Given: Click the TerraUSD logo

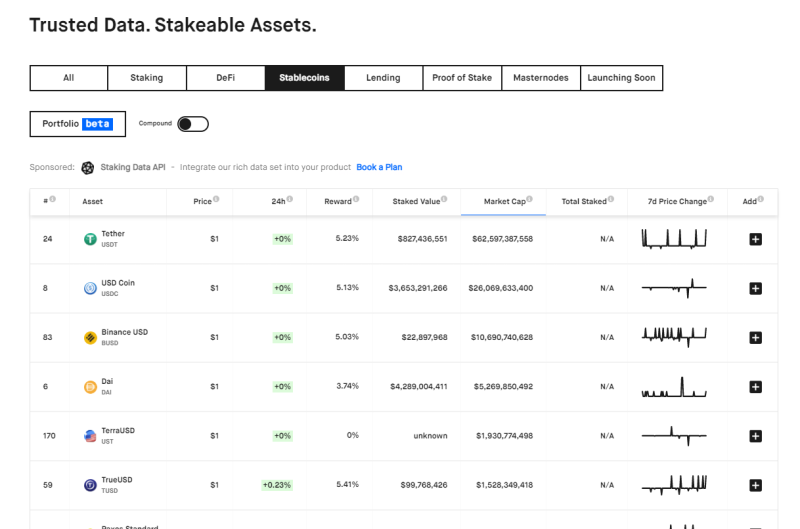Looking at the screenshot, I should tap(90, 436).
